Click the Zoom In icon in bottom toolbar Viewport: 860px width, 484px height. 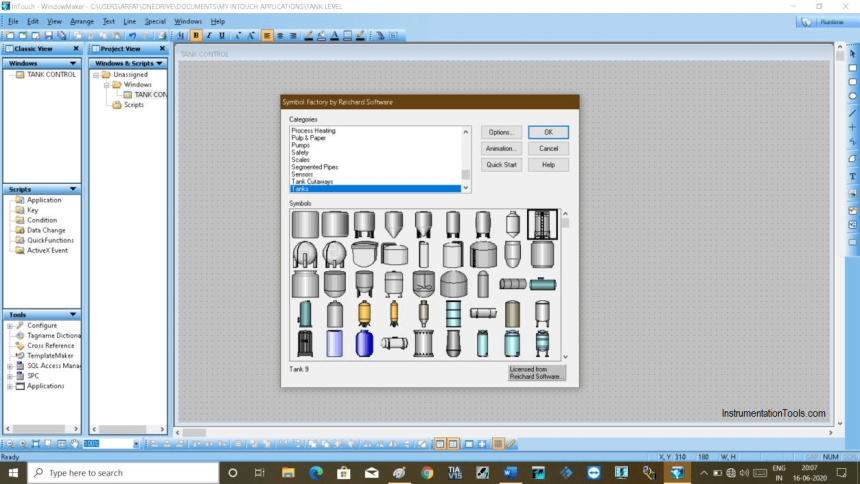click(23, 444)
